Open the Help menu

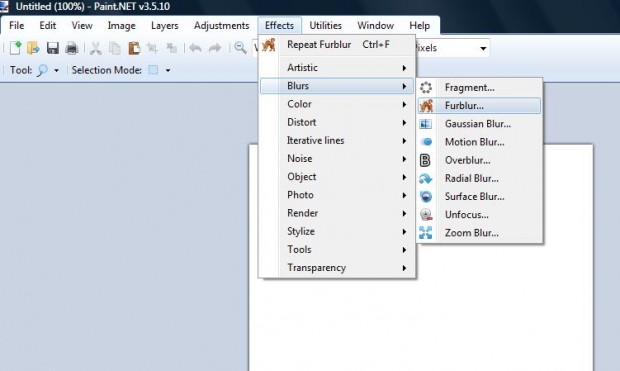[x=420, y=26]
